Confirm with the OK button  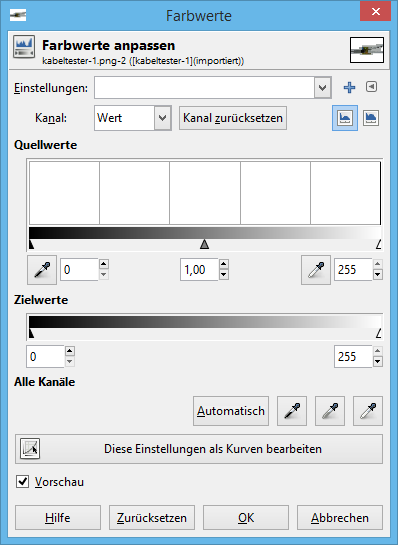pyautogui.click(x=246, y=518)
